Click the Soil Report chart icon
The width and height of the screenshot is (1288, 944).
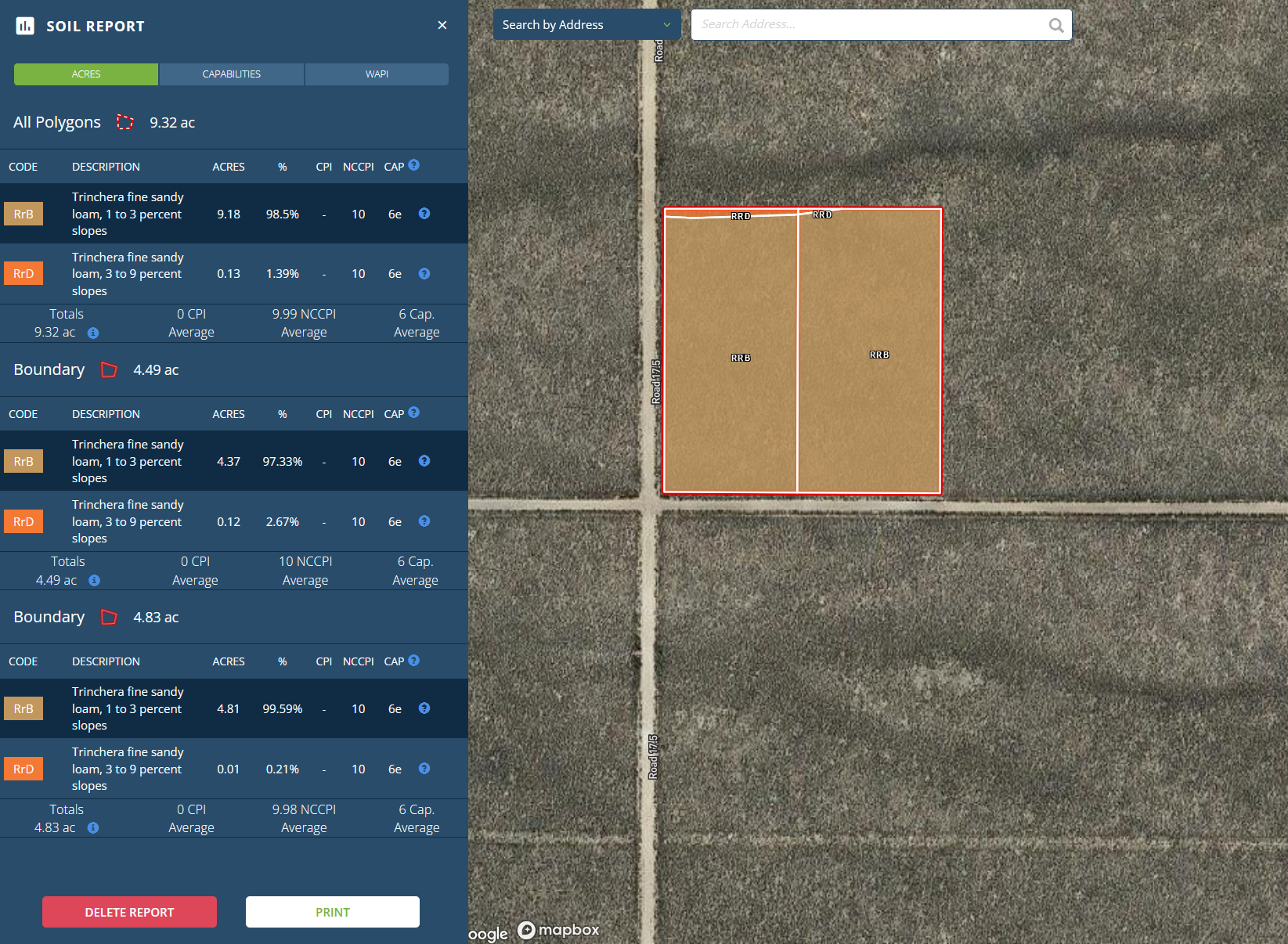pyautogui.click(x=25, y=26)
